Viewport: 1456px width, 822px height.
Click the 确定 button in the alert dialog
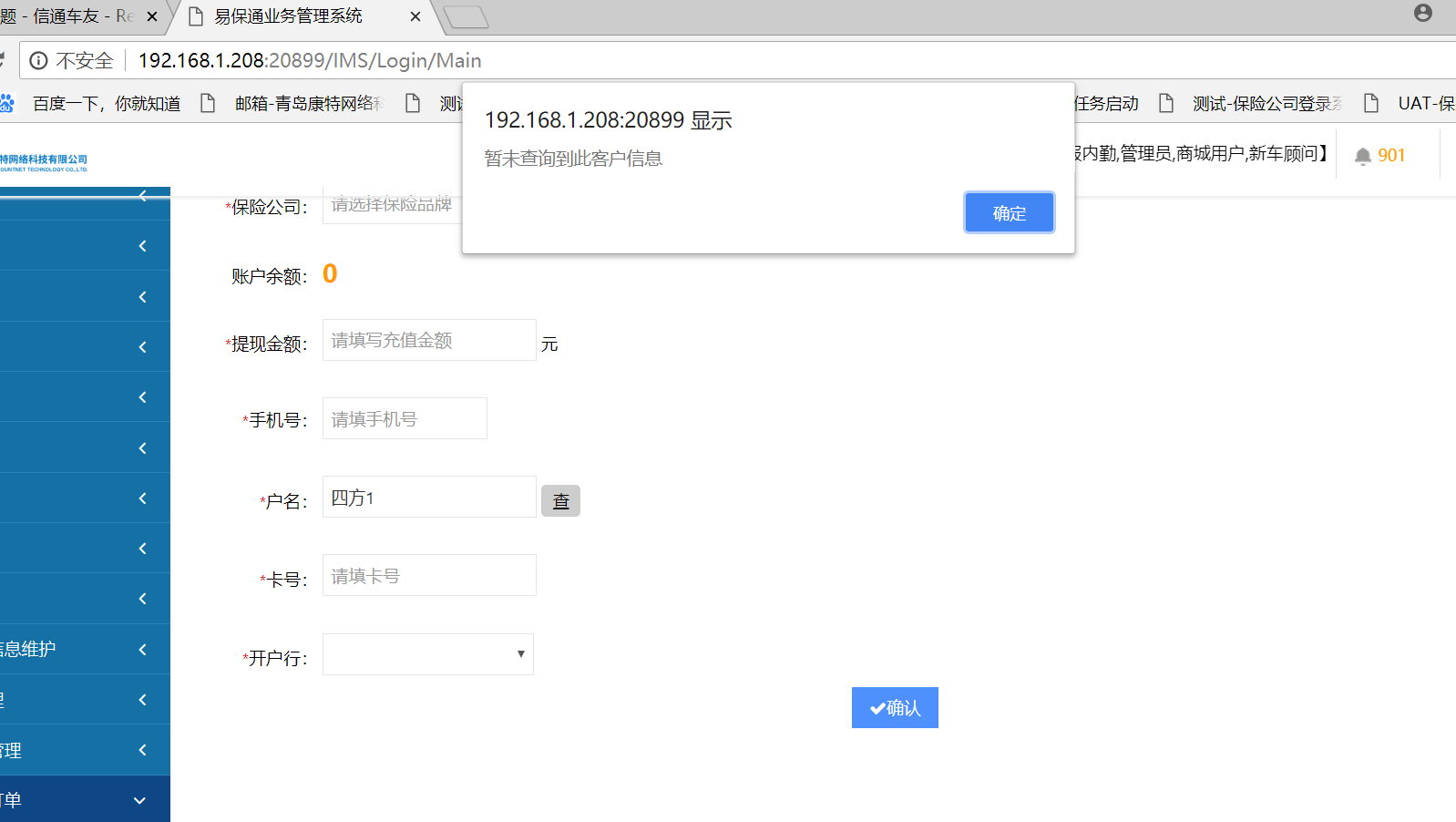pyautogui.click(x=1010, y=212)
